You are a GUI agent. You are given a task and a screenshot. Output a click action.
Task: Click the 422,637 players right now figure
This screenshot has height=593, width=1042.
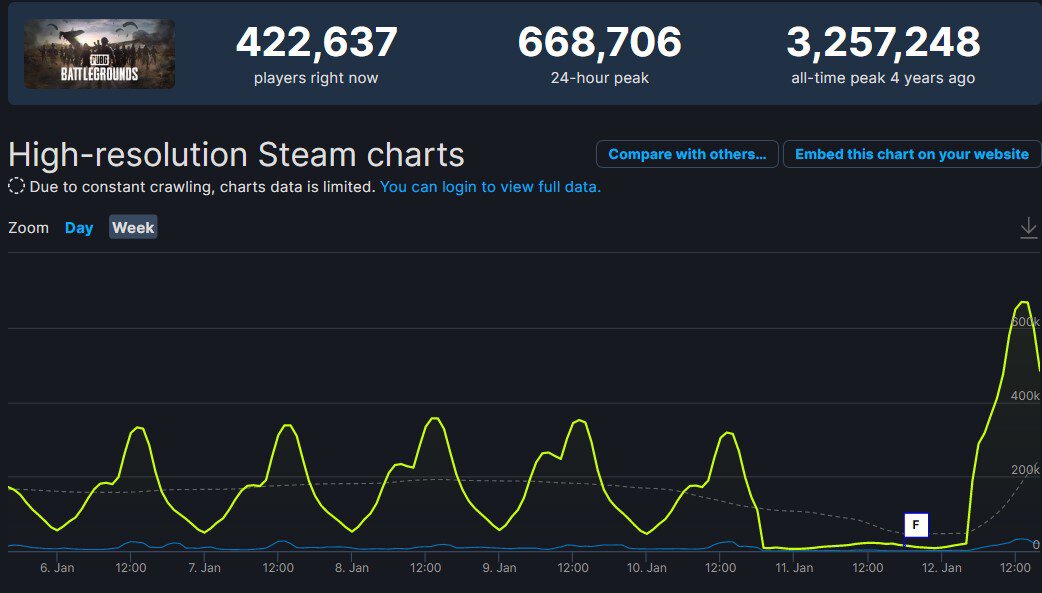[x=316, y=43]
